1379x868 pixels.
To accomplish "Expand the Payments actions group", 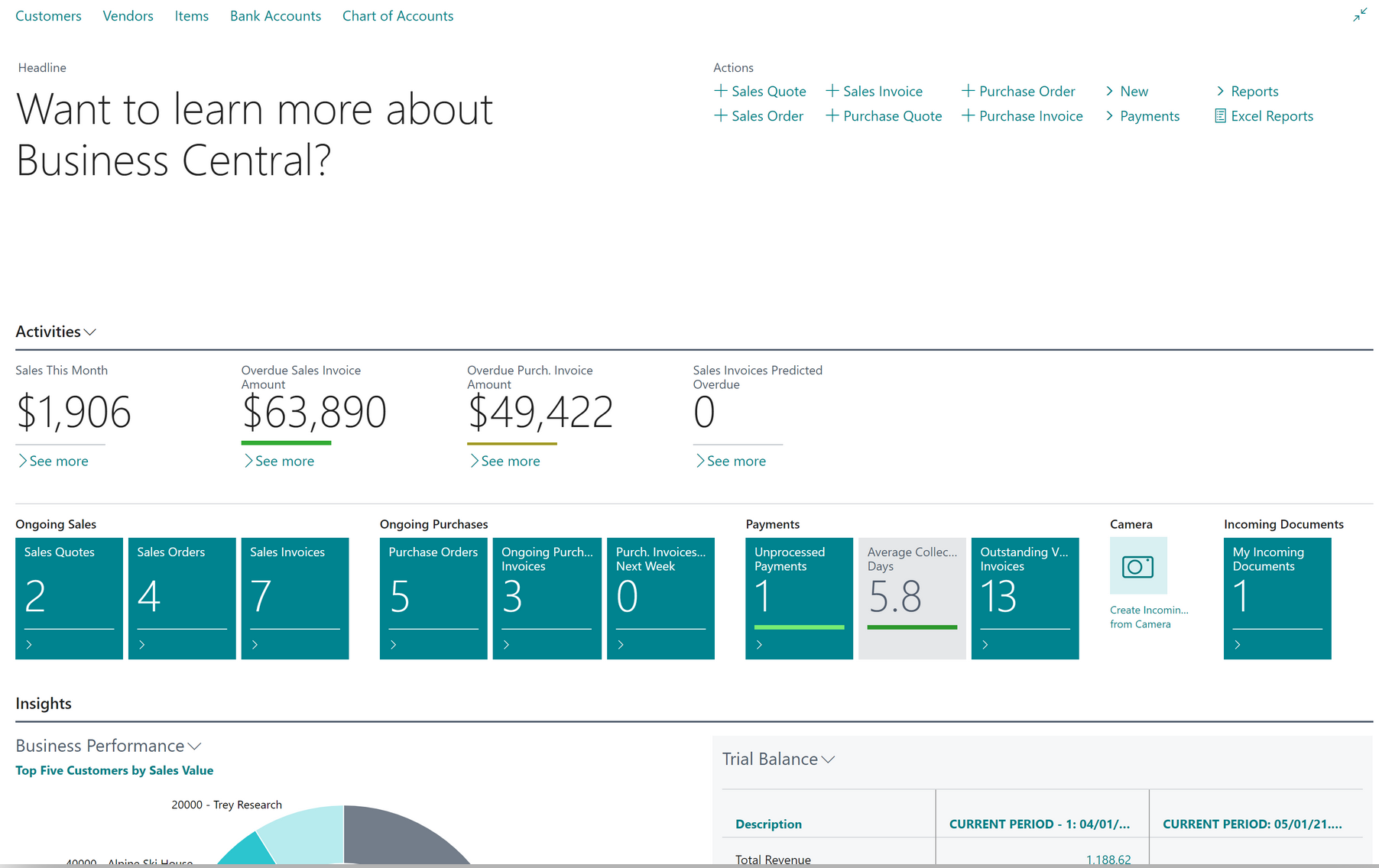I will pos(1143,116).
